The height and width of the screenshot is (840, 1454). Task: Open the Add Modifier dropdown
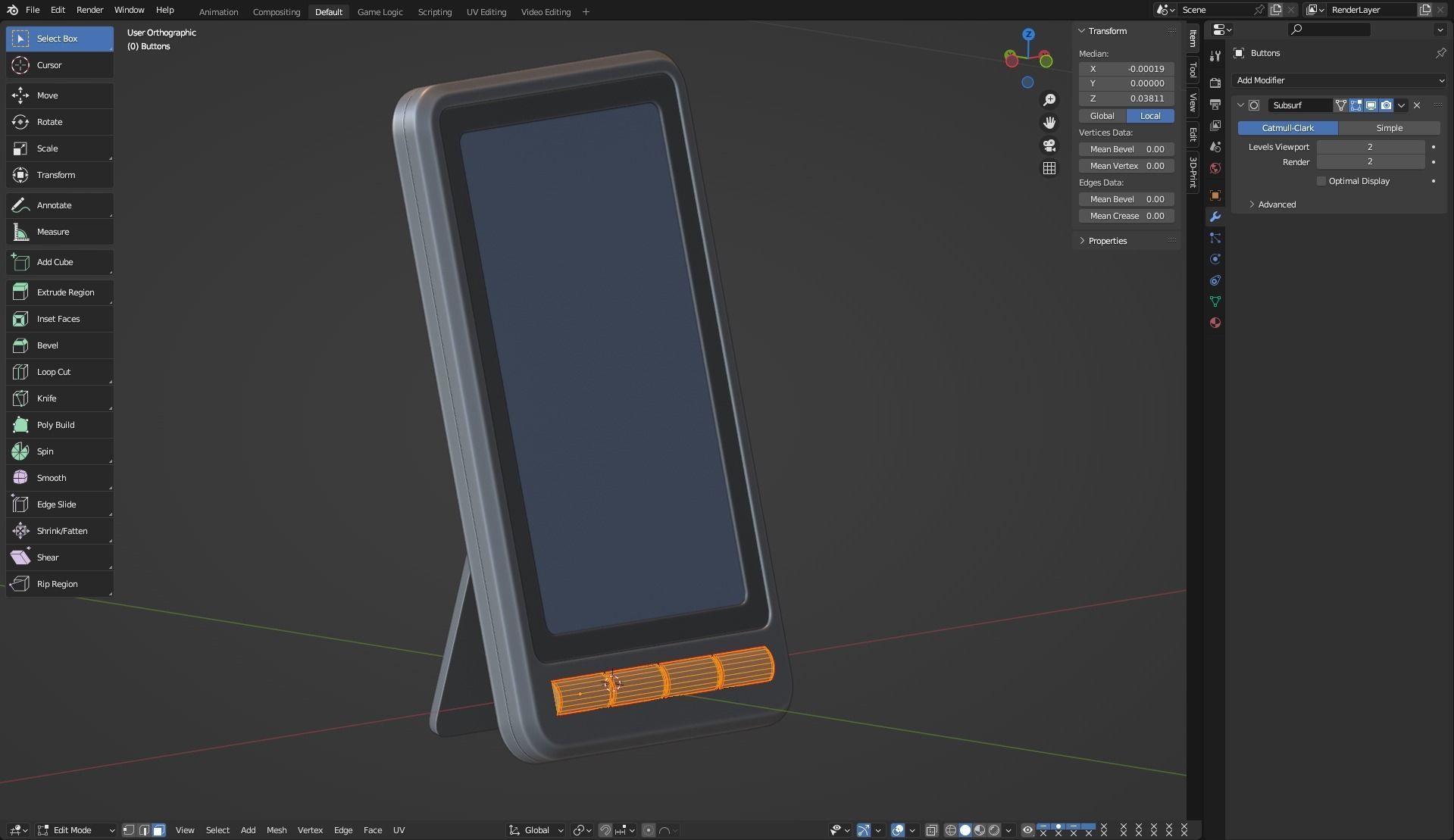pyautogui.click(x=1340, y=80)
